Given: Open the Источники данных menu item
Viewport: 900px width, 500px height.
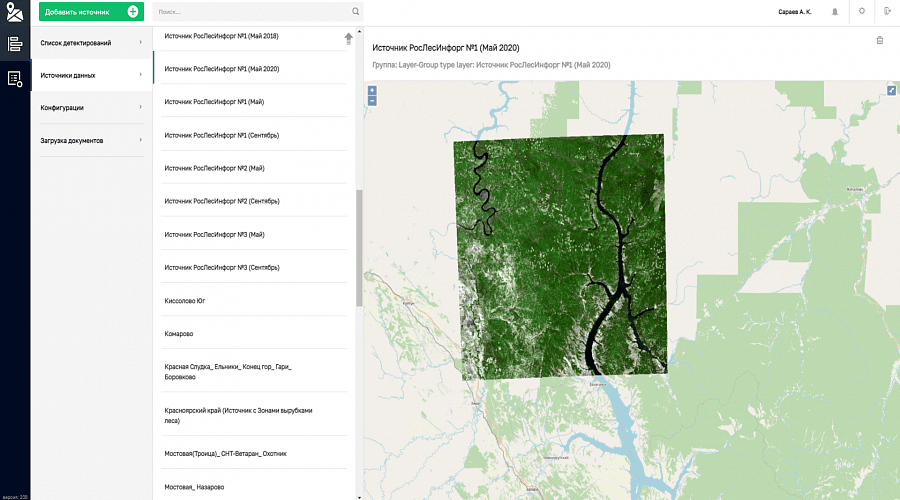Looking at the screenshot, I should point(91,75).
